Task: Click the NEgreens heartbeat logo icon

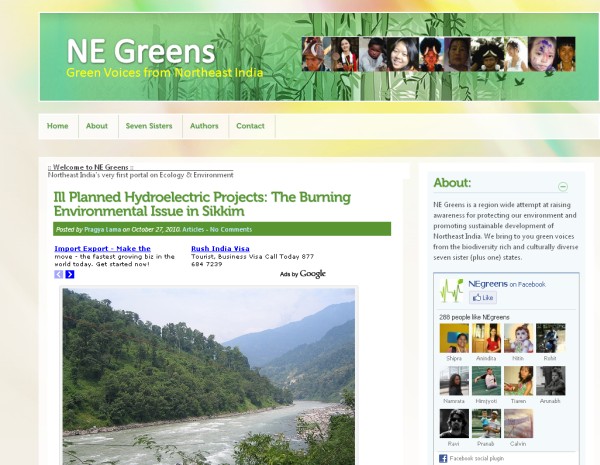Action: click(x=452, y=291)
